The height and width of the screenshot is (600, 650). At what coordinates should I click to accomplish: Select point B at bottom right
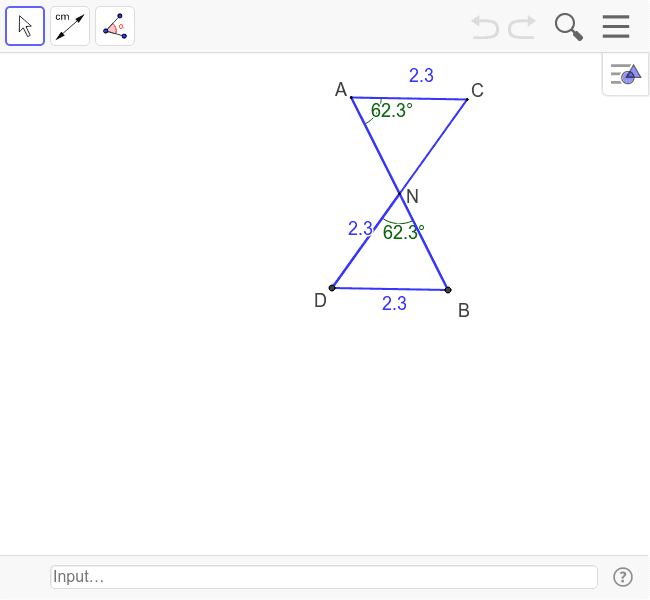pyautogui.click(x=448, y=290)
